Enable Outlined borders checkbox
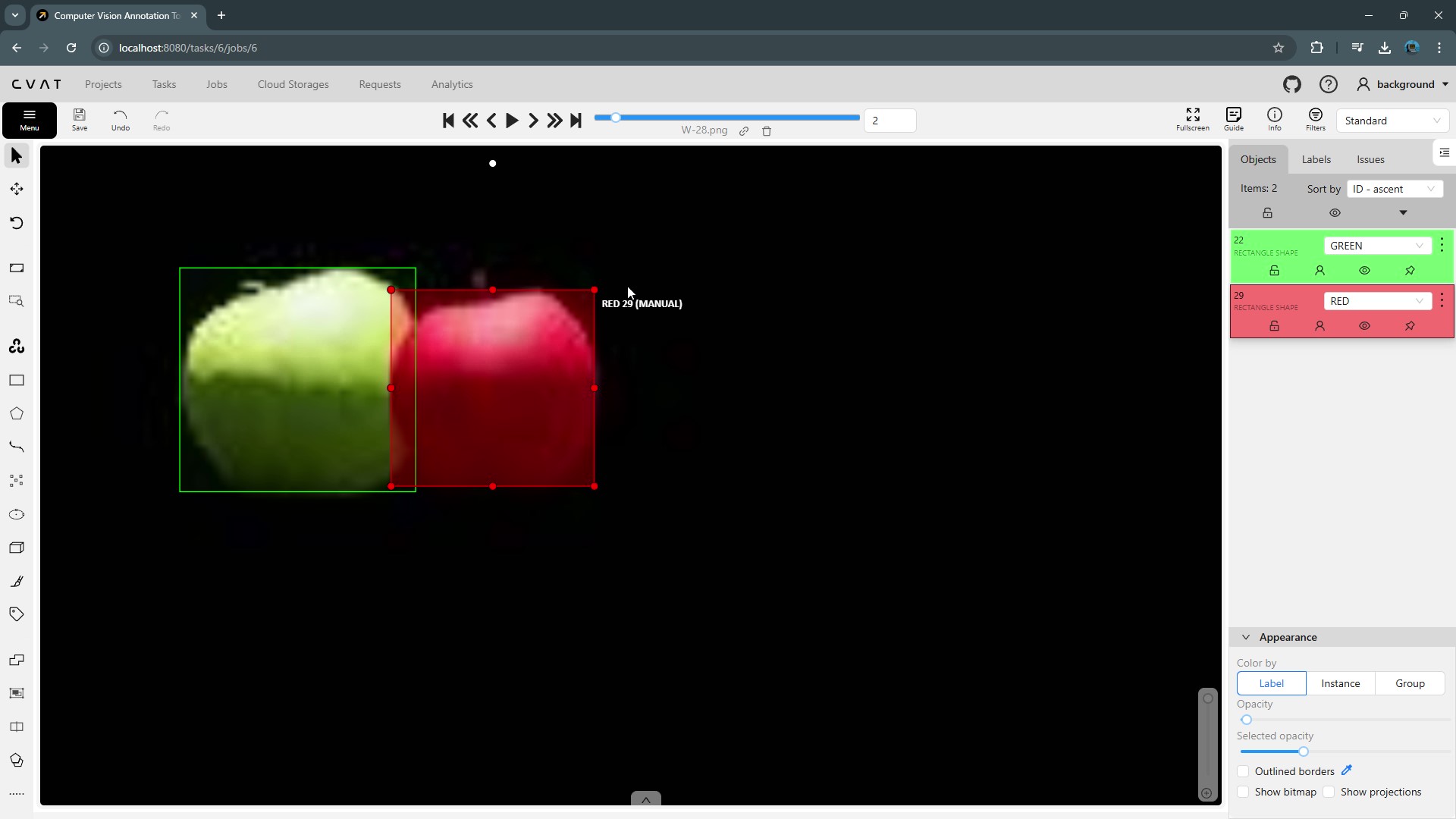1456x819 pixels. point(1244,770)
